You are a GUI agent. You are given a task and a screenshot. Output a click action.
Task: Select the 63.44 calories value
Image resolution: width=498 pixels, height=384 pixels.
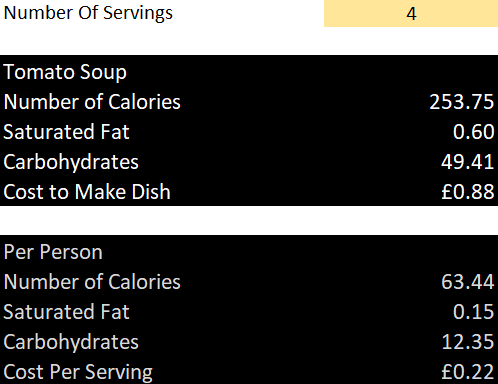[x=467, y=282]
